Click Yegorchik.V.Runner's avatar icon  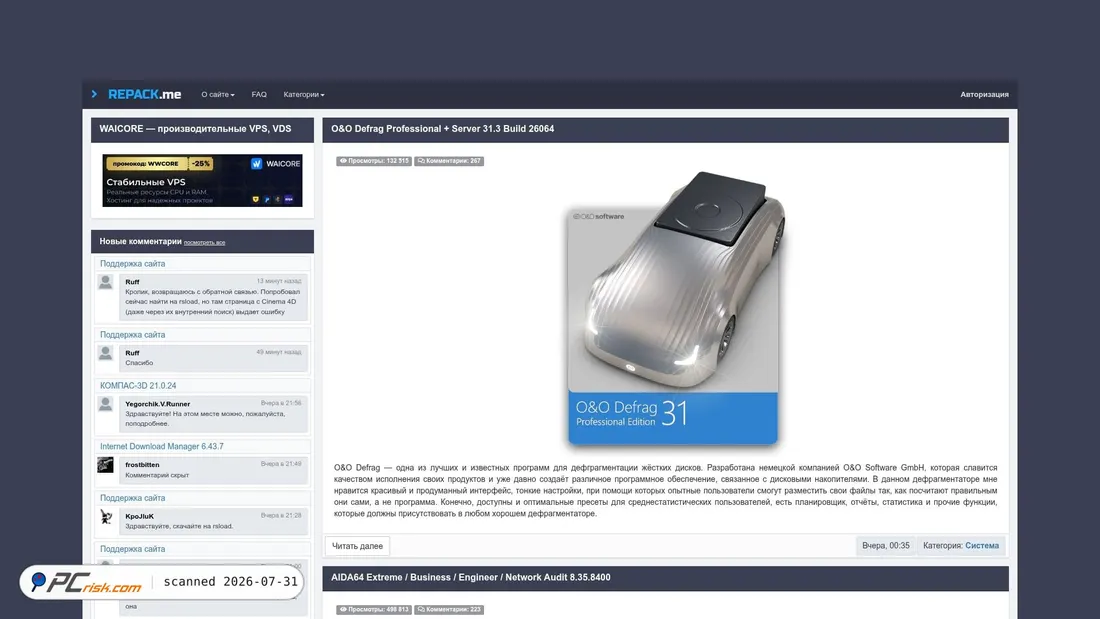105,404
